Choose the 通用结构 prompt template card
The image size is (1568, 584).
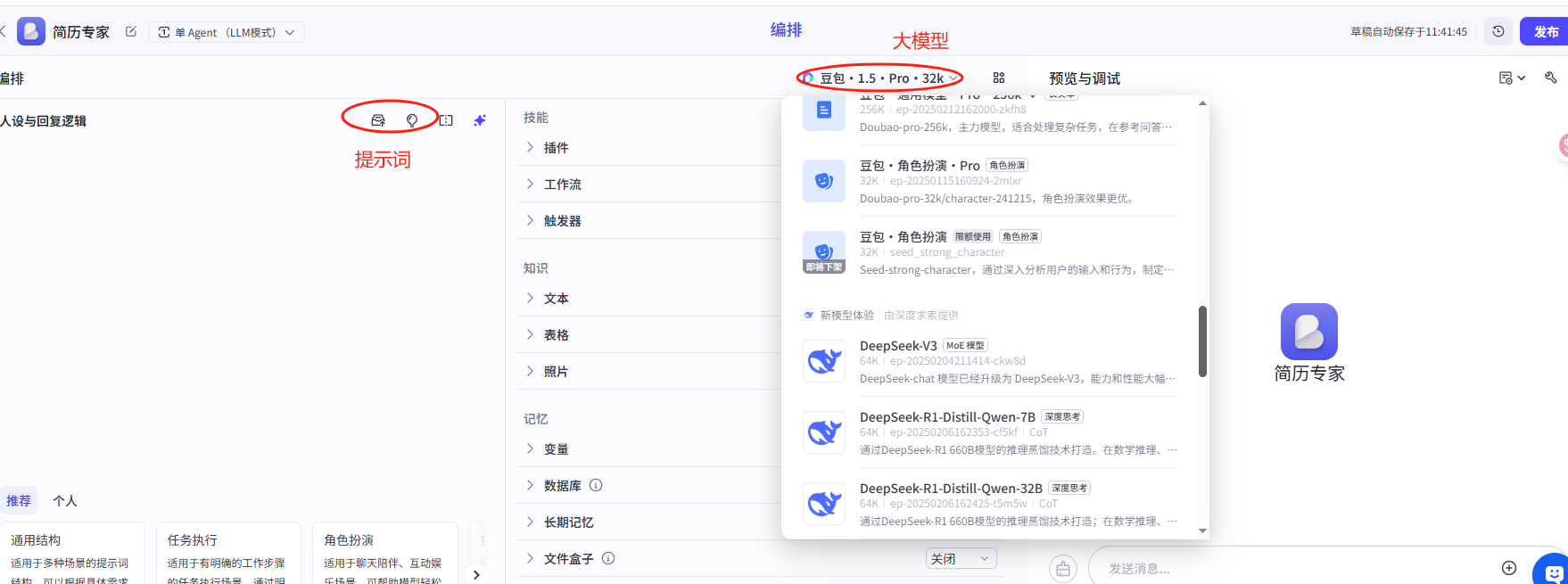coord(73,554)
